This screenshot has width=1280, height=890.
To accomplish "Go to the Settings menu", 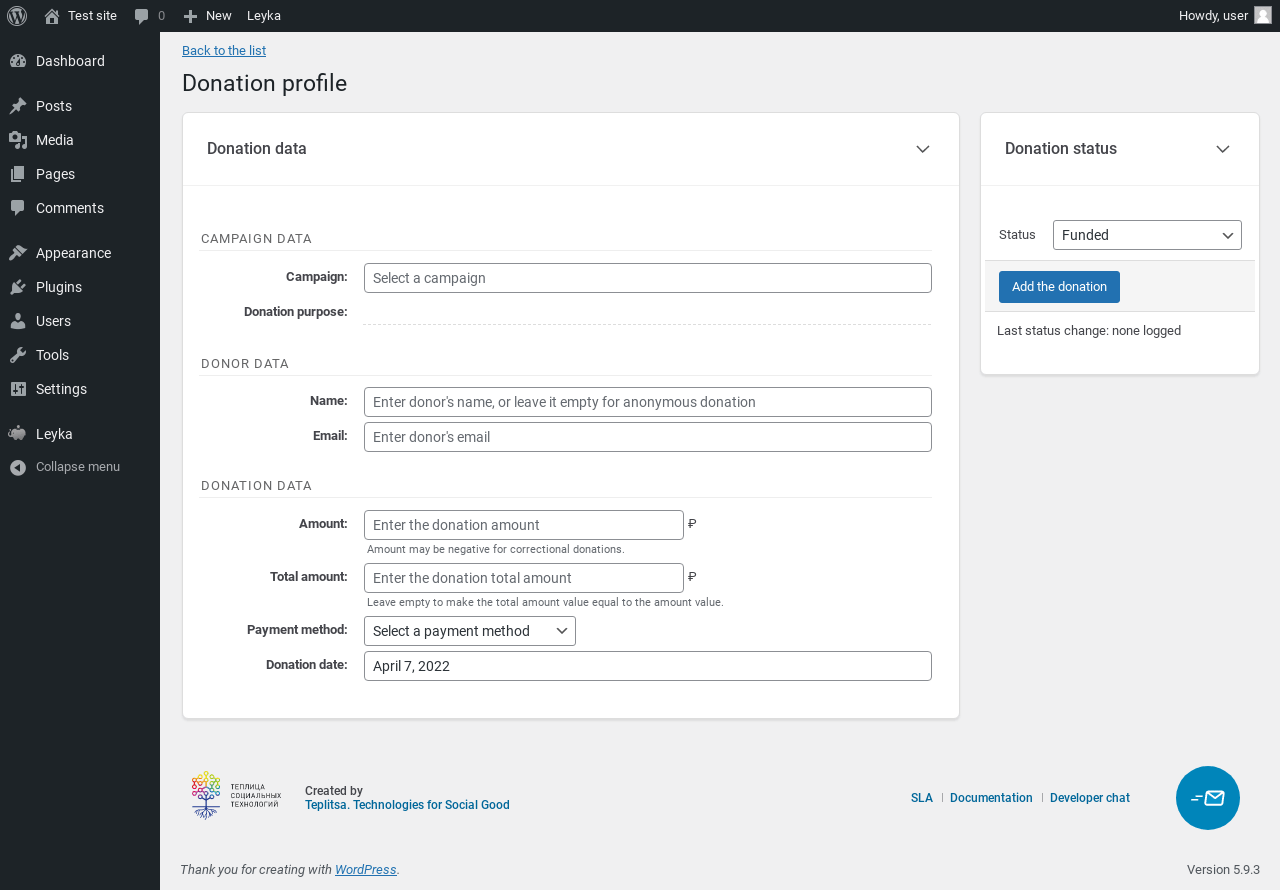I will (61, 389).
